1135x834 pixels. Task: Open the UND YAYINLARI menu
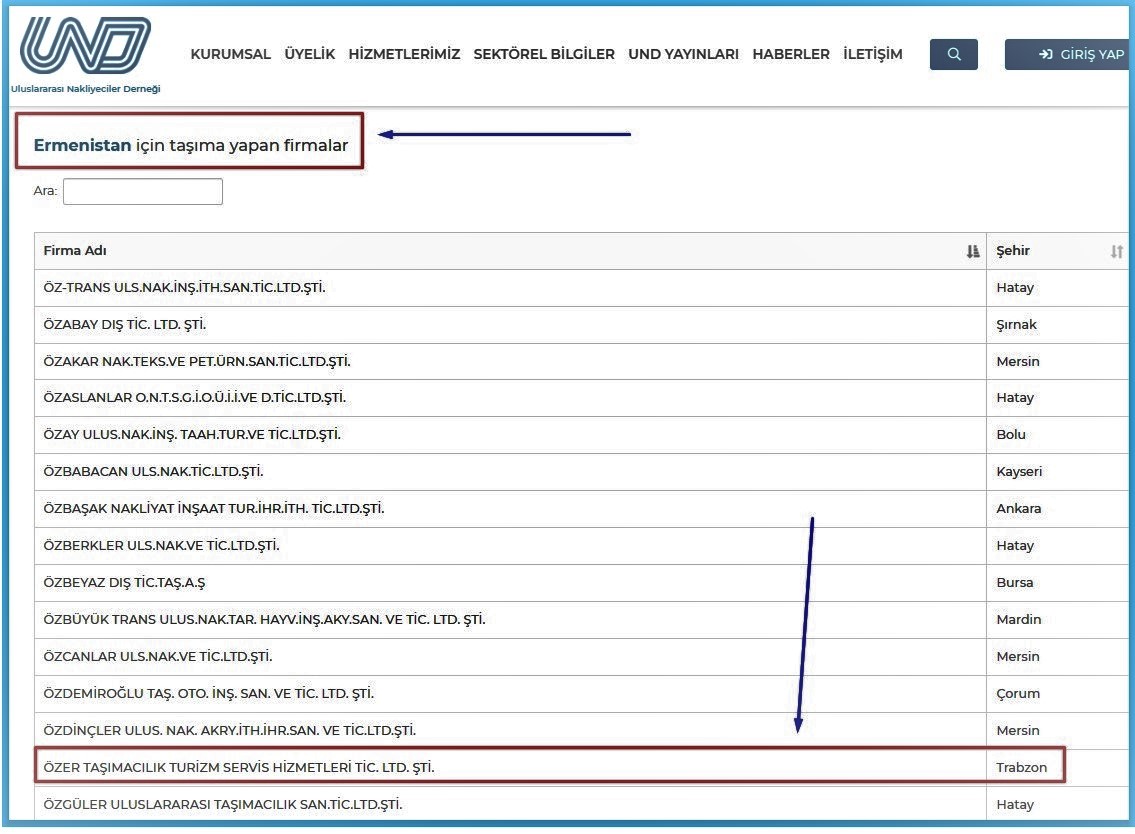click(683, 54)
